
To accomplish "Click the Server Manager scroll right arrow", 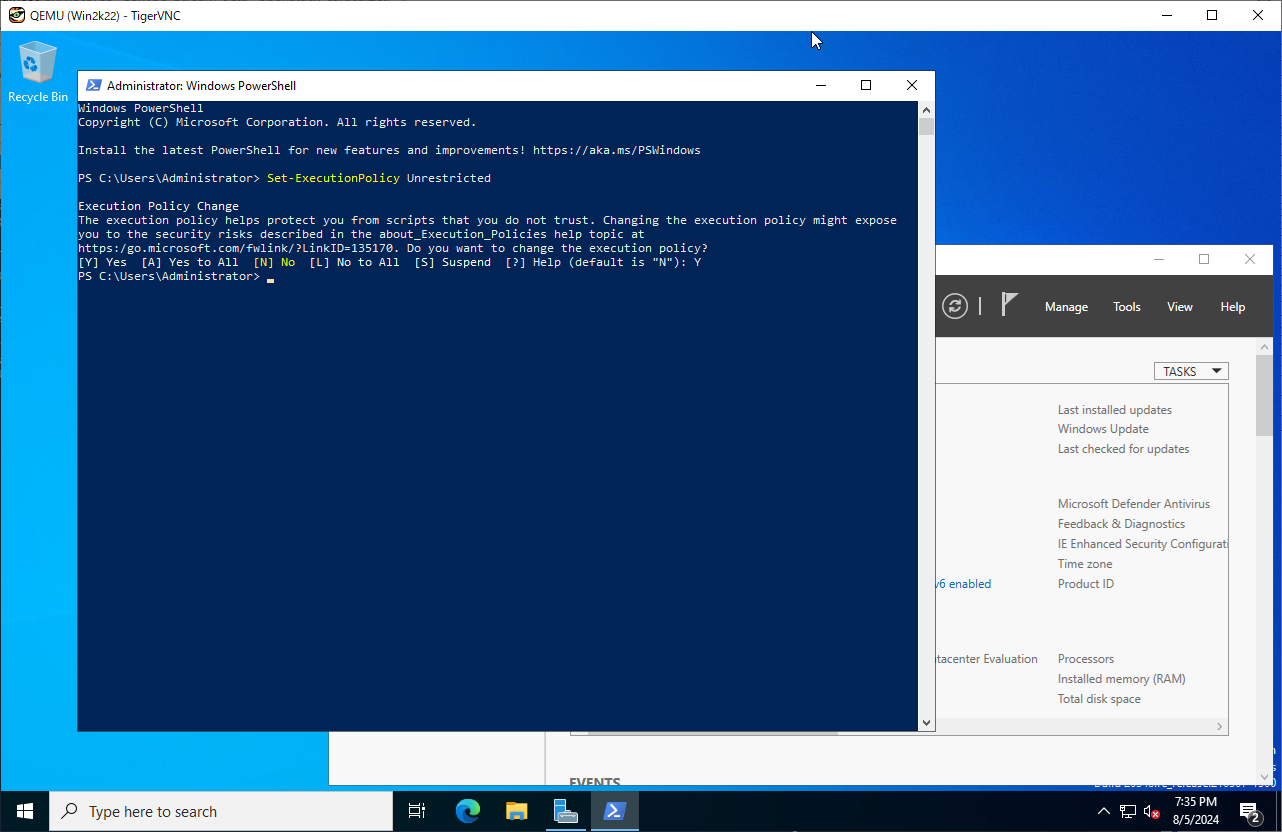I will [x=1219, y=727].
